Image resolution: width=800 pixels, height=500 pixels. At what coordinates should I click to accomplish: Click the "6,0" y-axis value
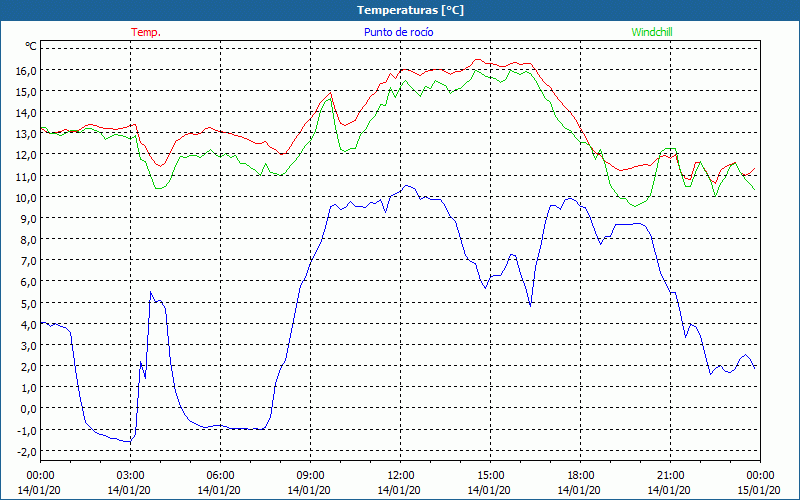(29, 282)
